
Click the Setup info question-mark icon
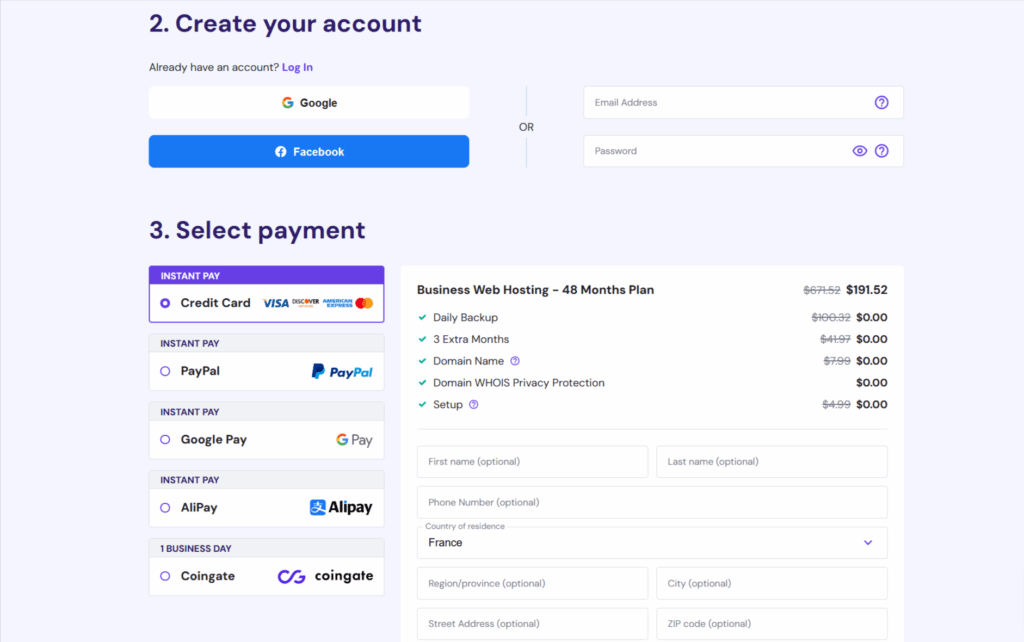point(473,405)
